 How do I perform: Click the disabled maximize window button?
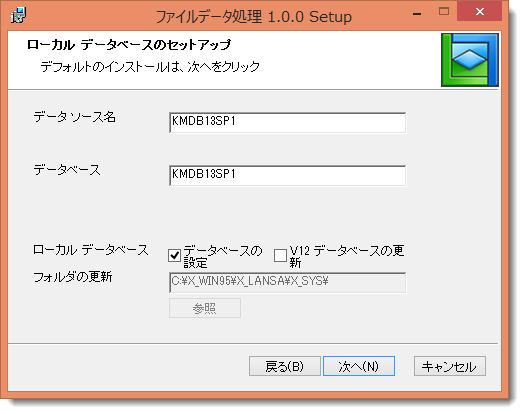[x=443, y=12]
